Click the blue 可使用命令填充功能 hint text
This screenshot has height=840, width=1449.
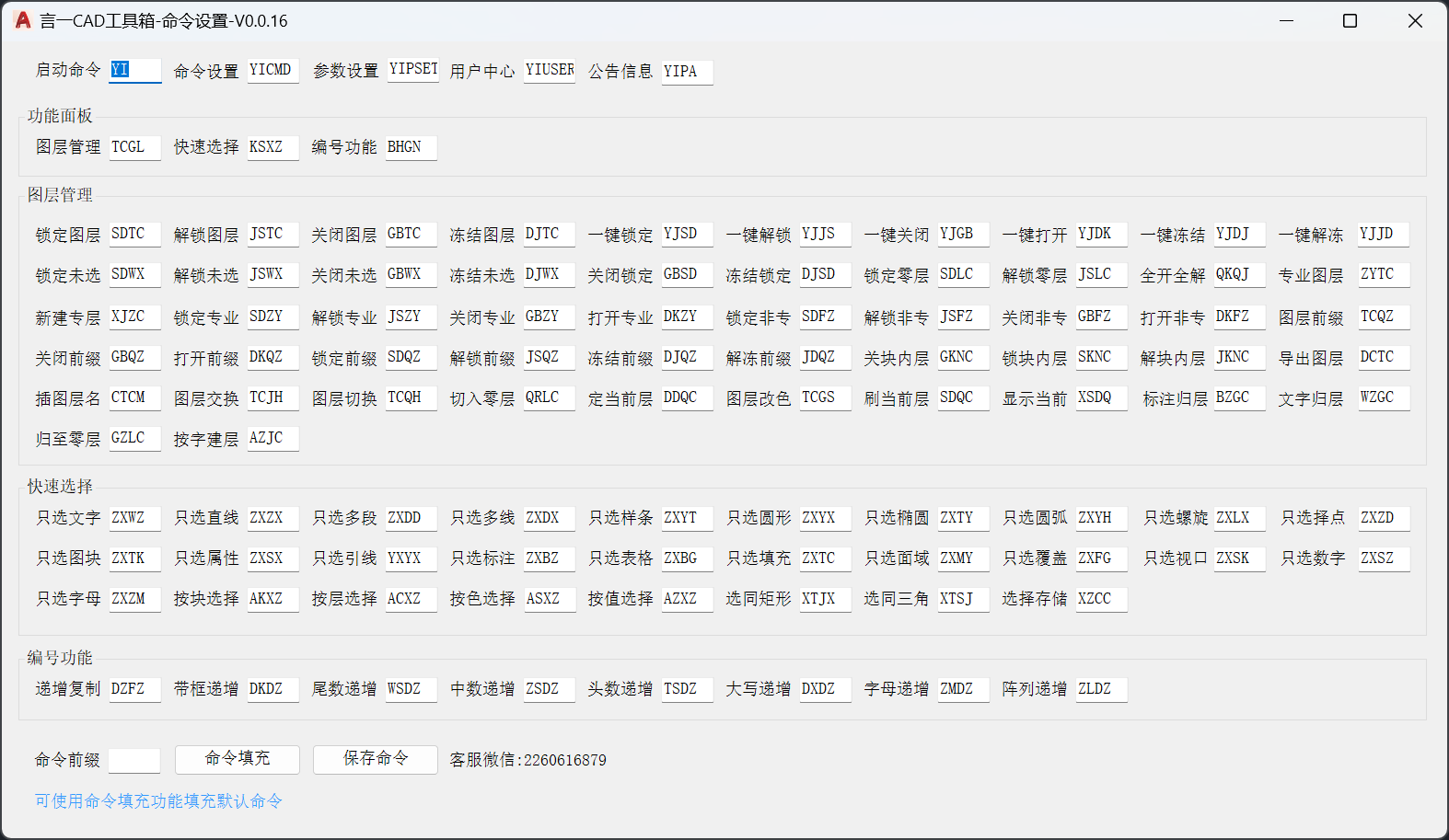tap(158, 801)
